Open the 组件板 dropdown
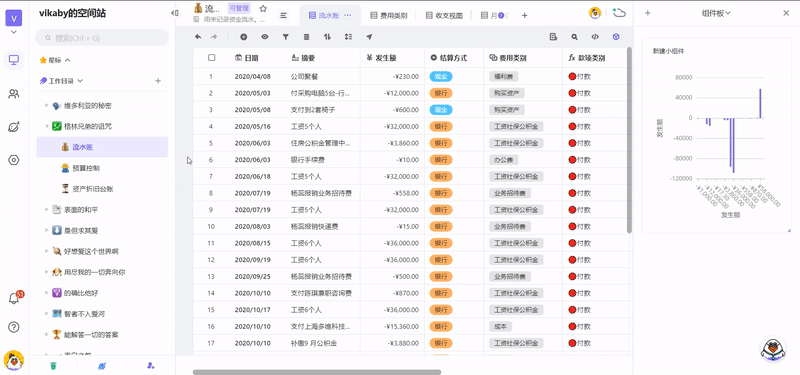800x375 pixels. (716, 13)
